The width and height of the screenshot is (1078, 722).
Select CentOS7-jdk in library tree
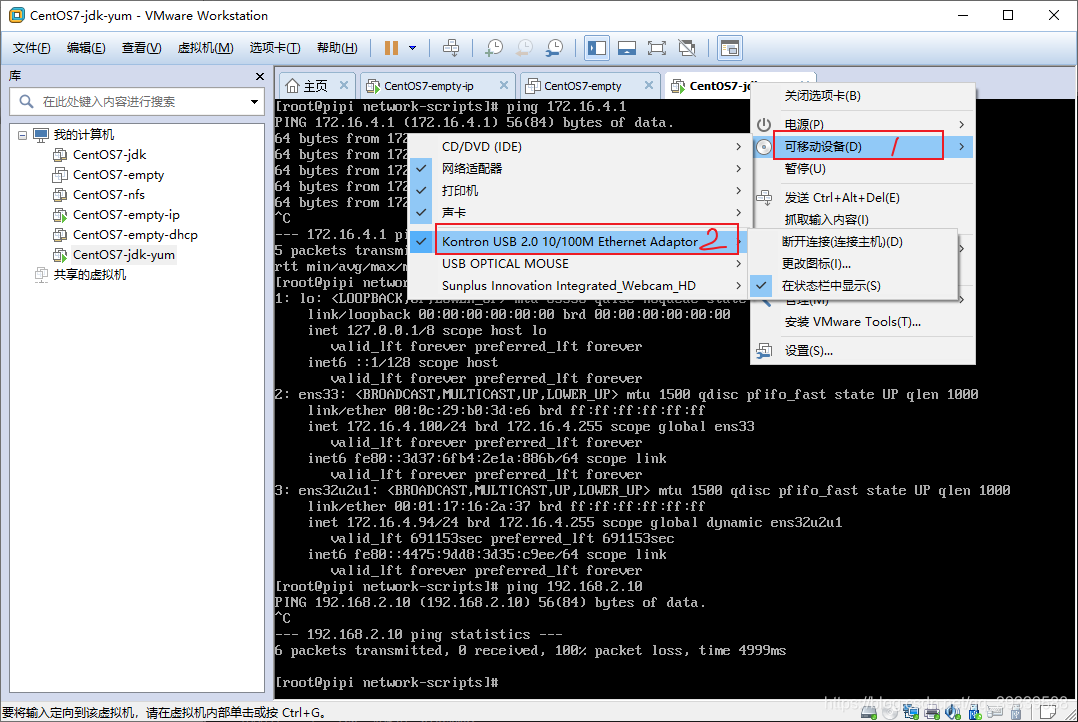click(109, 155)
